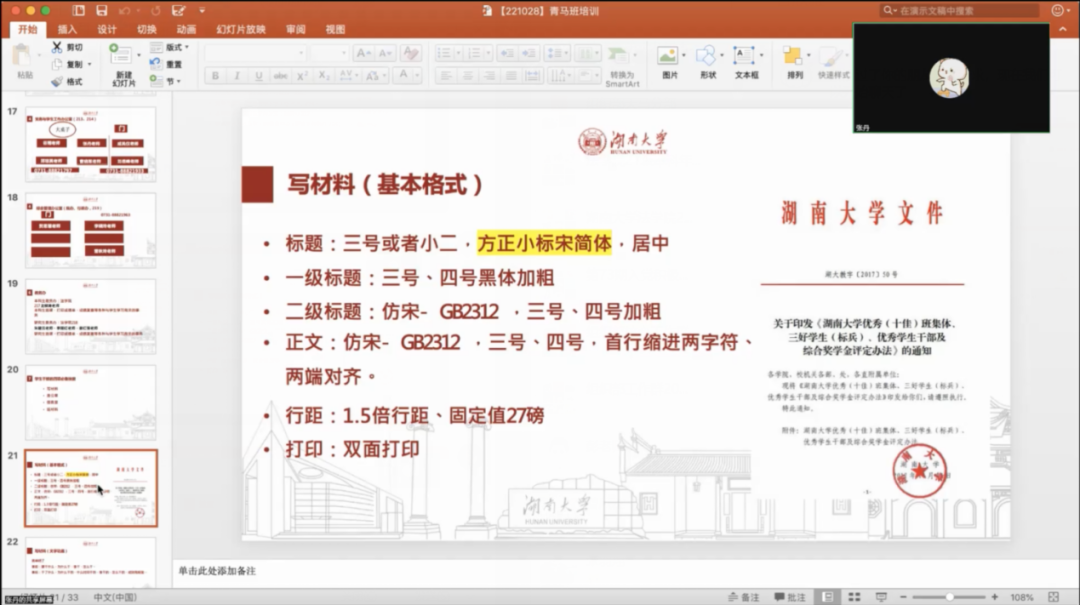Toggle Underline formatting button
This screenshot has width=1080, height=605.
coord(258,76)
